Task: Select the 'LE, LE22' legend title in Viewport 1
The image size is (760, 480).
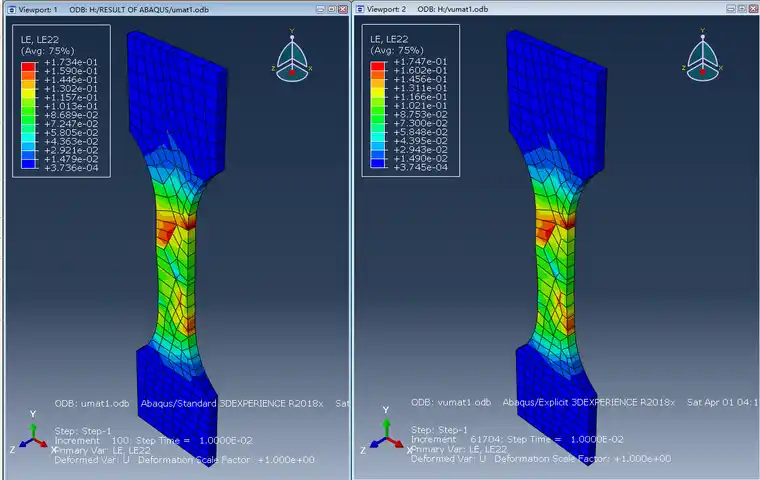Action: [x=40, y=40]
